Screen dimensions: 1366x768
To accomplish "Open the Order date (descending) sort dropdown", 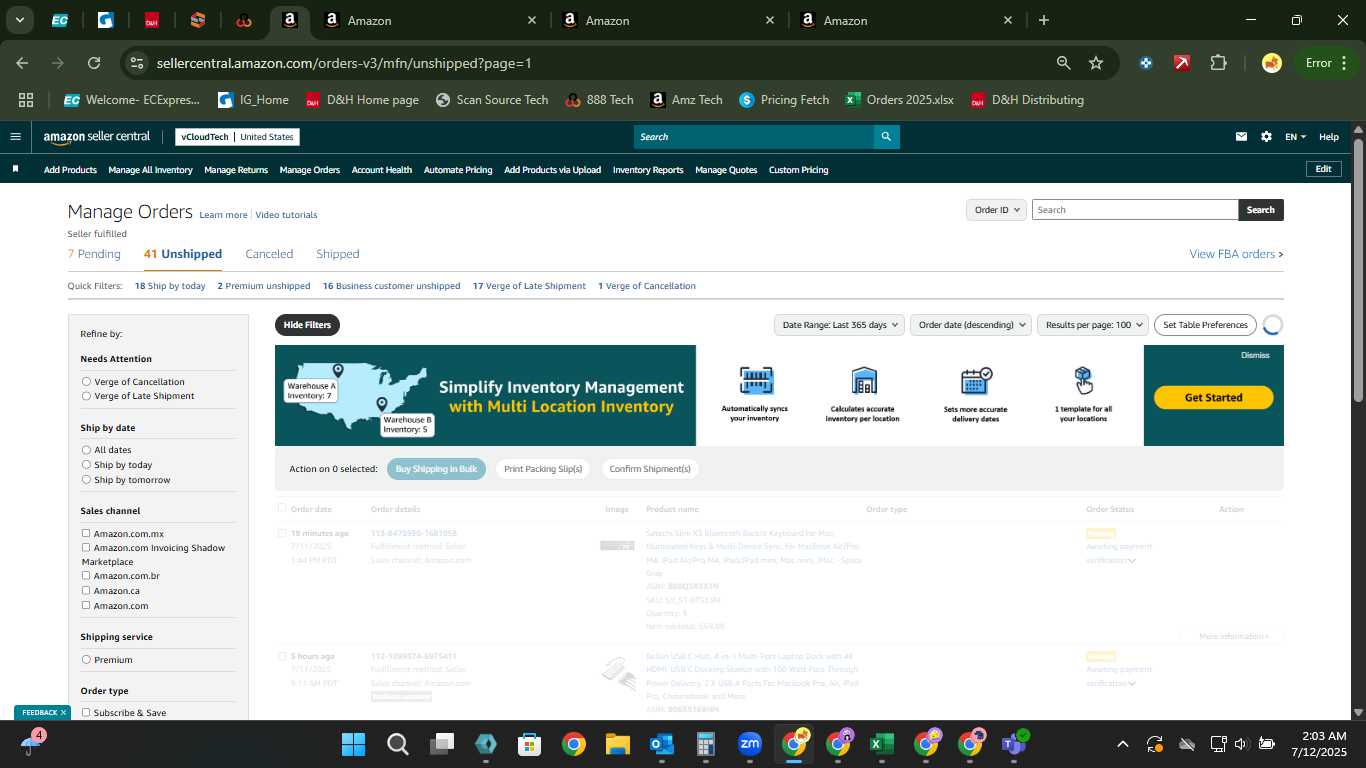I will pyautogui.click(x=972, y=325).
